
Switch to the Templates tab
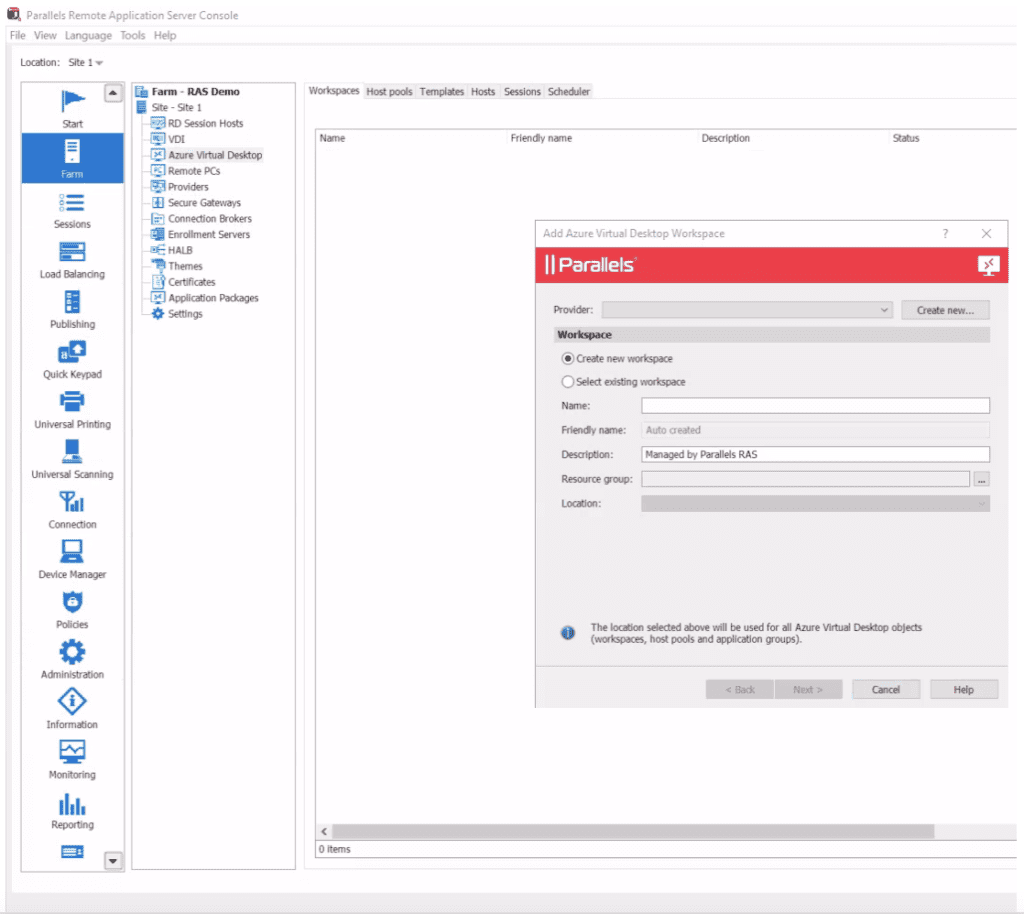tap(441, 92)
